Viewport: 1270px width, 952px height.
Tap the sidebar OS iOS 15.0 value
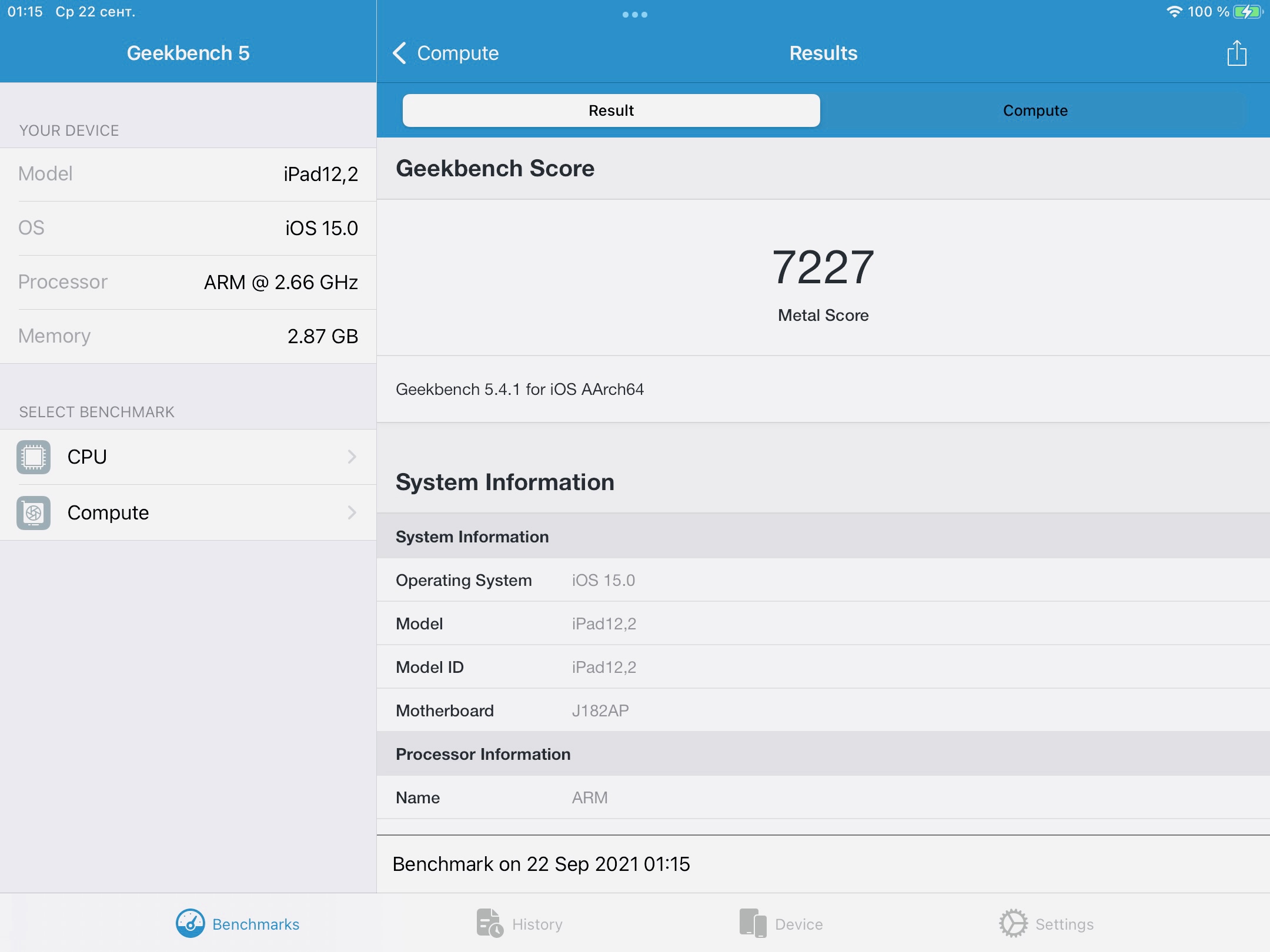click(322, 228)
